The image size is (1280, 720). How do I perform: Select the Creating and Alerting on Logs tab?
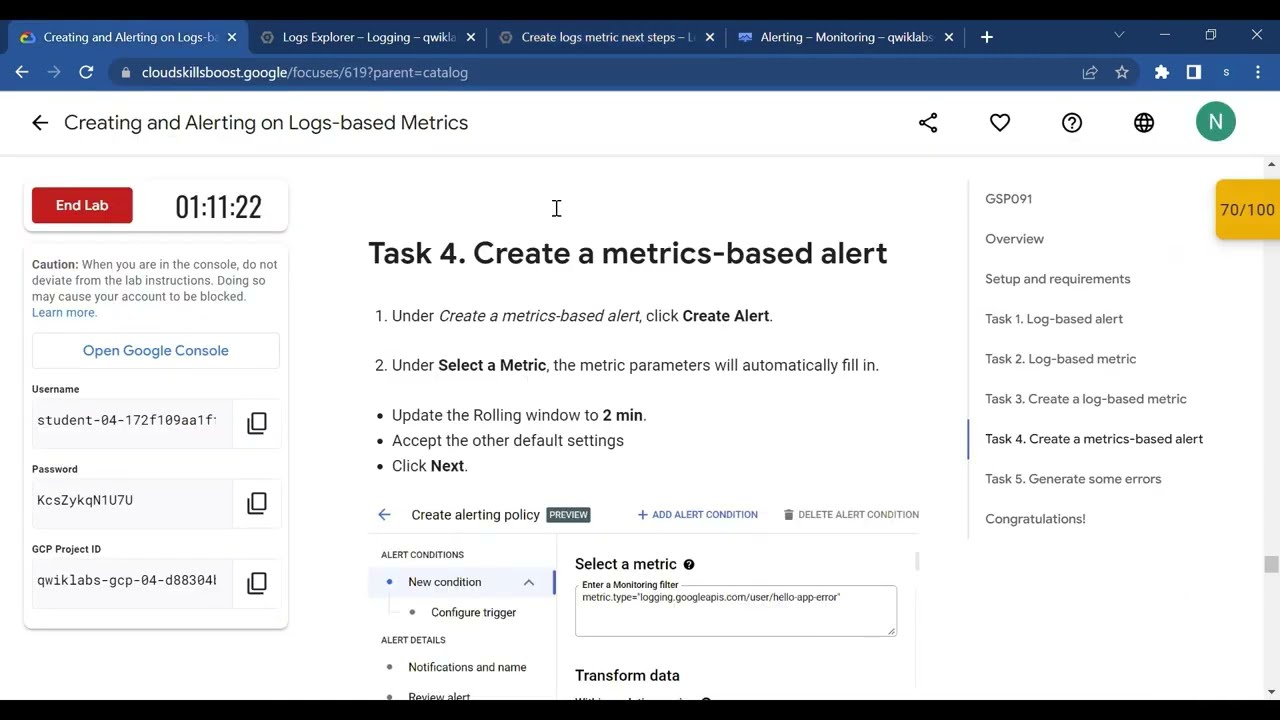tap(130, 37)
